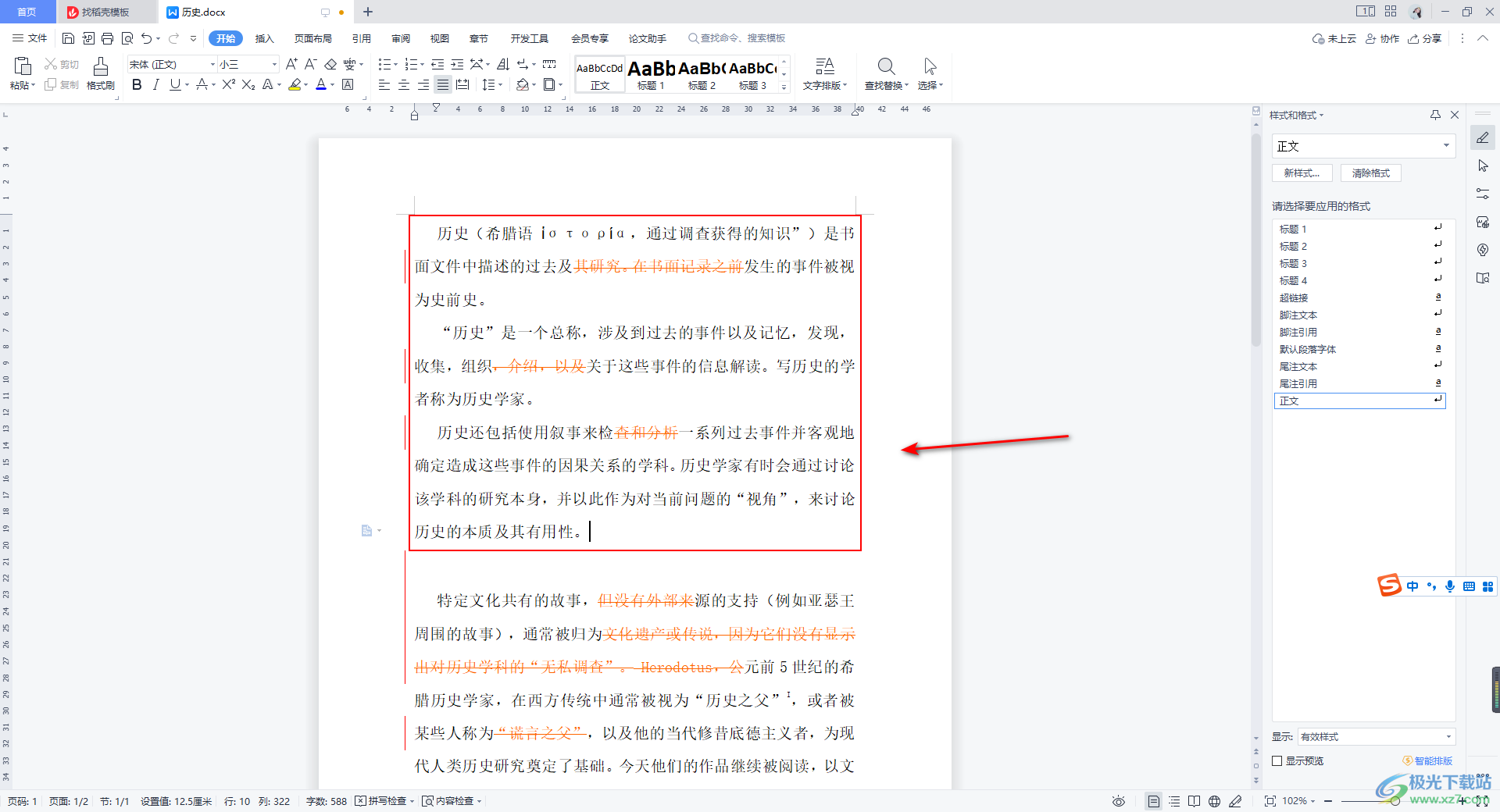The width and height of the screenshot is (1500, 812).
Task: Toggle italic formatting
Action: 156,84
